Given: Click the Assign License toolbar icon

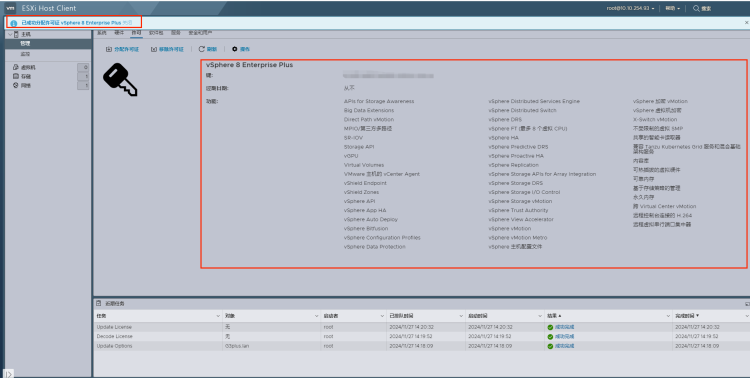Looking at the screenshot, I should pos(109,49).
